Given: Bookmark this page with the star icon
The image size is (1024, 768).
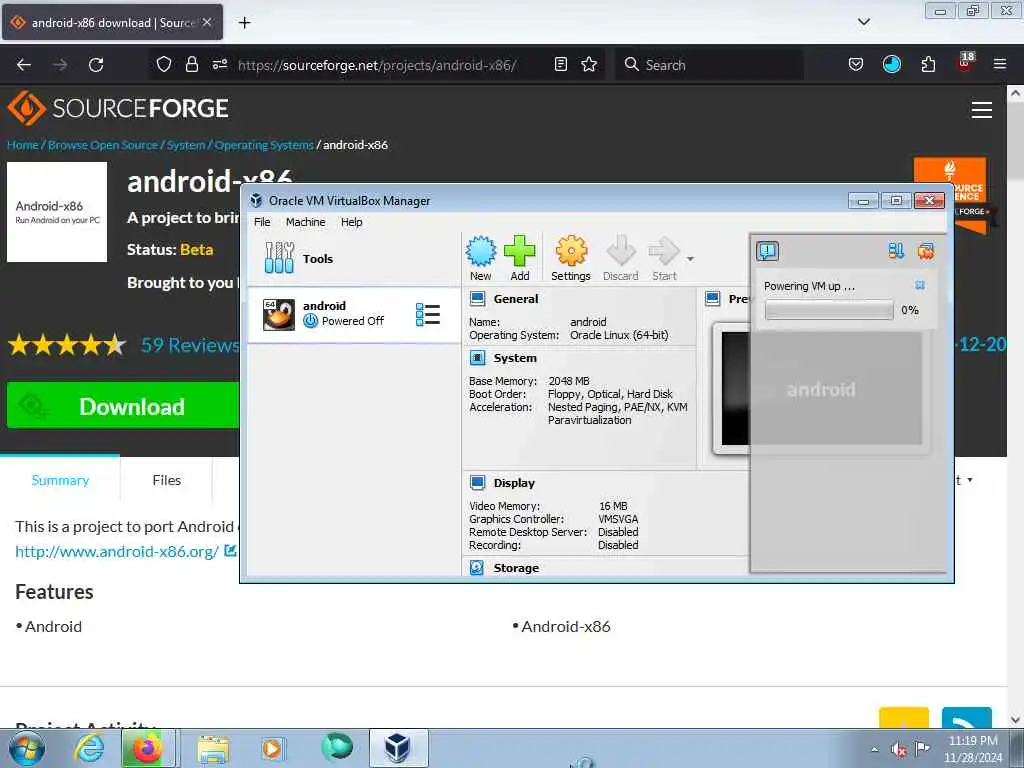Looking at the screenshot, I should pos(589,64).
